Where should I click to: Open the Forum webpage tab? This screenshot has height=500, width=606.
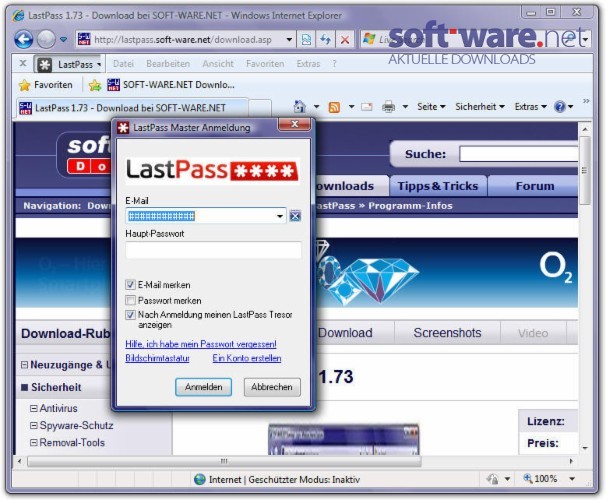click(x=535, y=186)
